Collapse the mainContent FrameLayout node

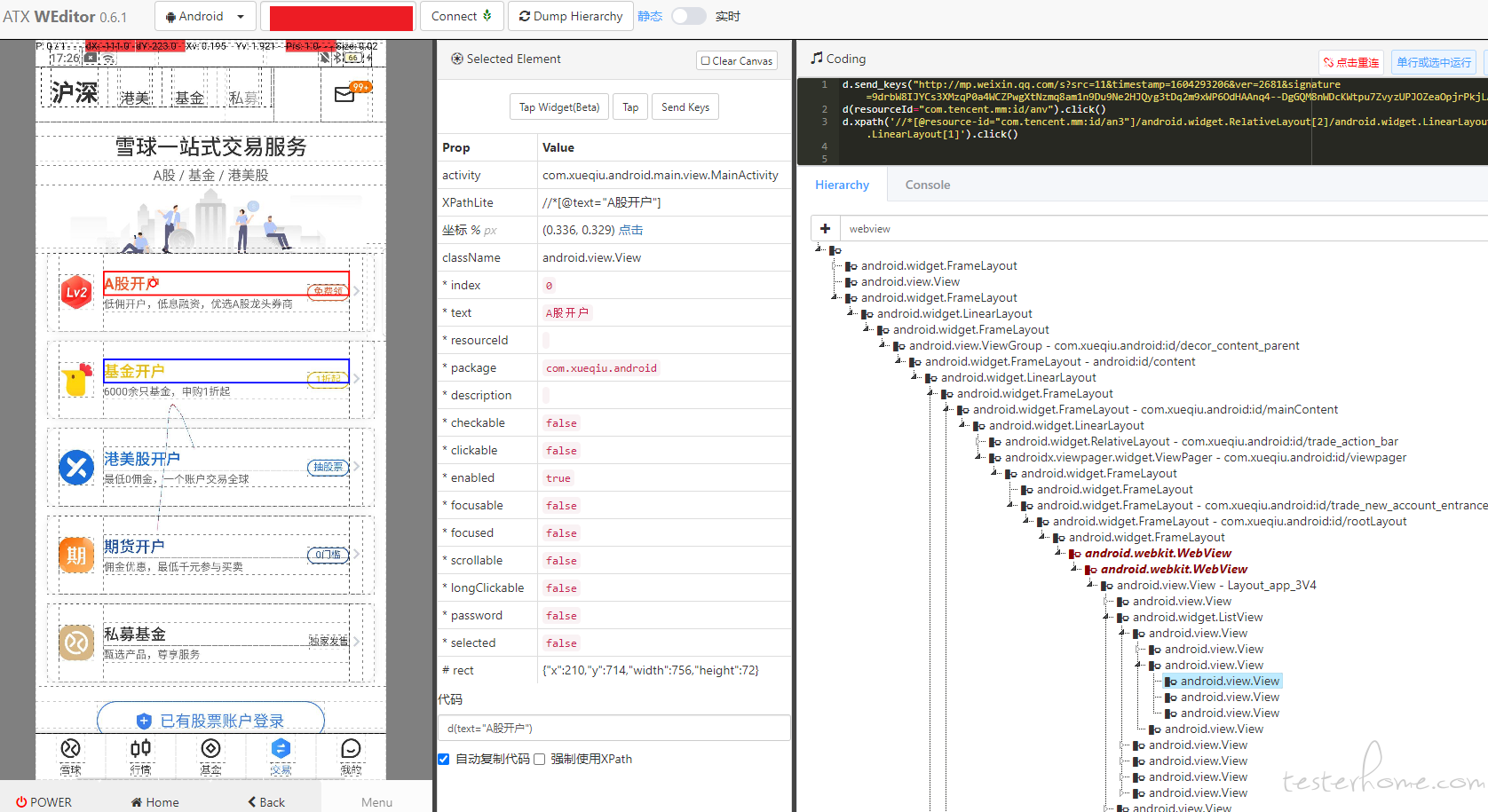[947, 409]
